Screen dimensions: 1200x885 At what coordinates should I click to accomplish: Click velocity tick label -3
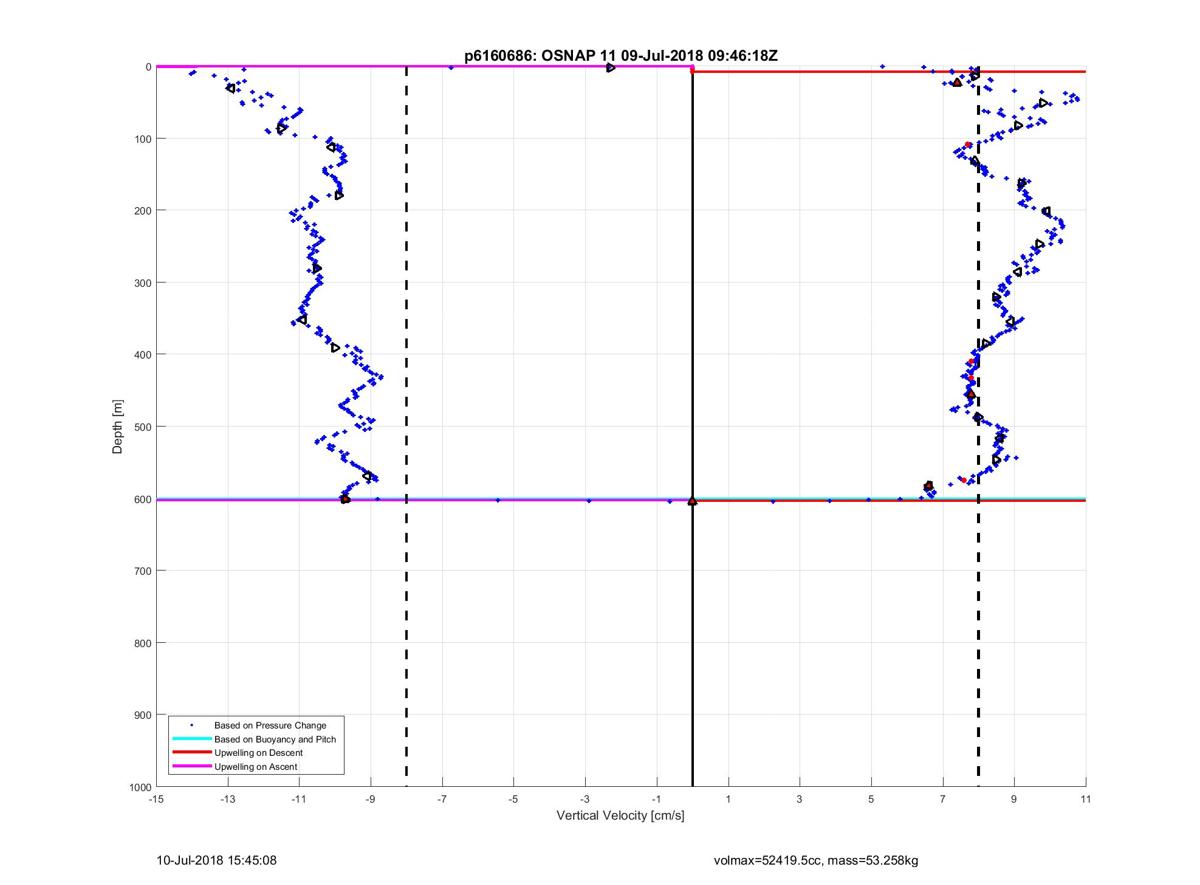pyautogui.click(x=585, y=799)
